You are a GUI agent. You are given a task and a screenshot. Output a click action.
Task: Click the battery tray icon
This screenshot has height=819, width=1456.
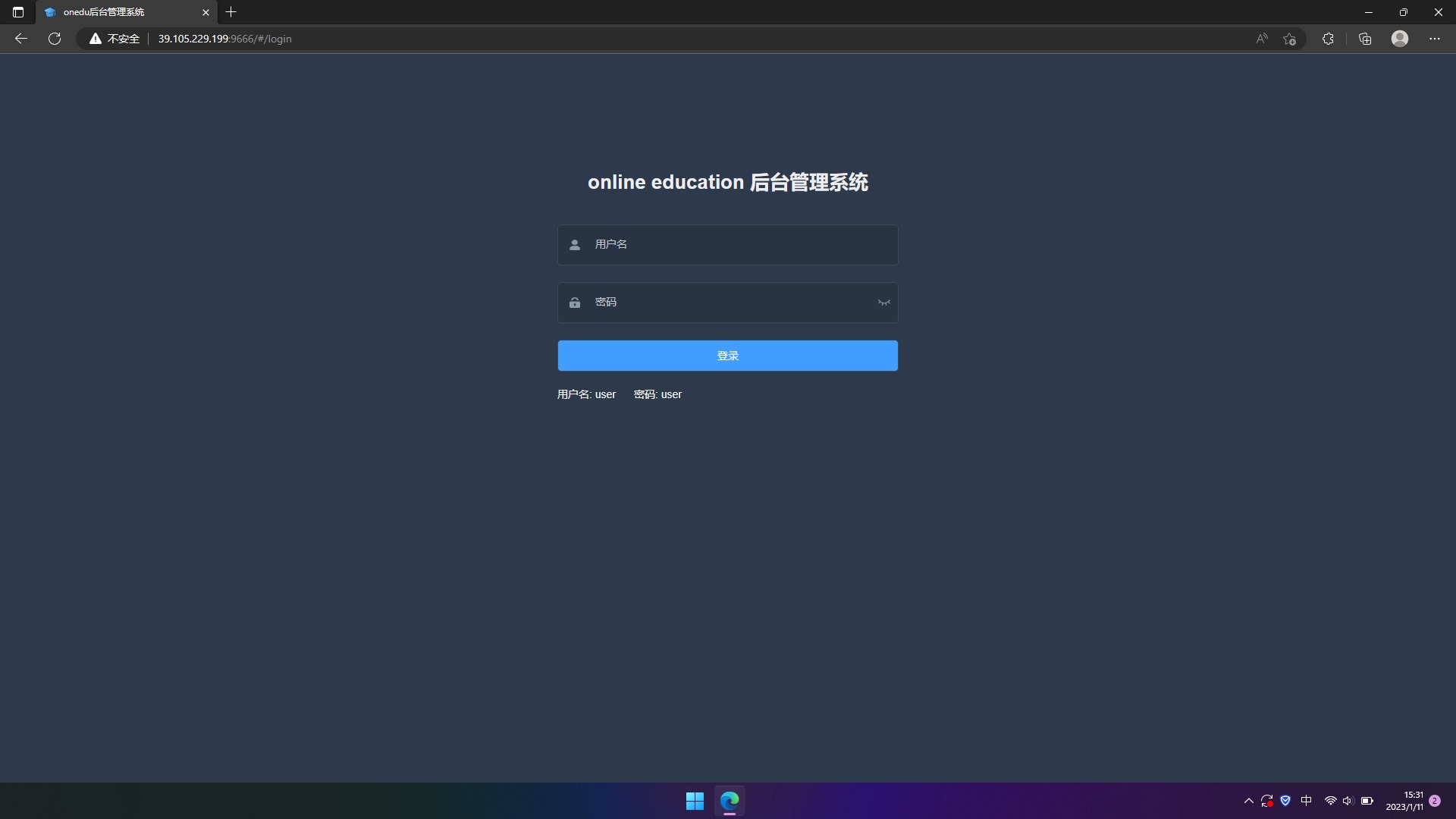point(1367,801)
